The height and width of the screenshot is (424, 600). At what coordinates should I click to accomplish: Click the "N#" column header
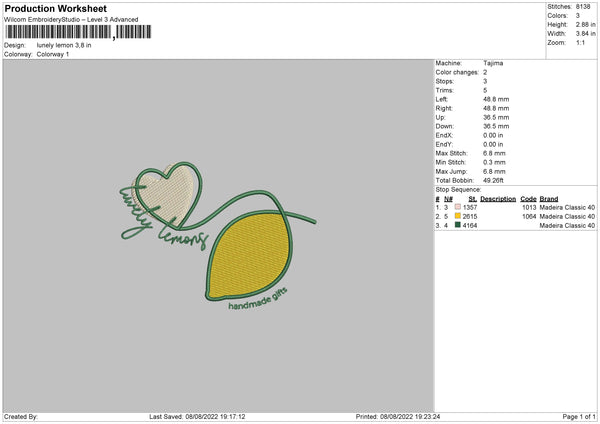tap(448, 199)
